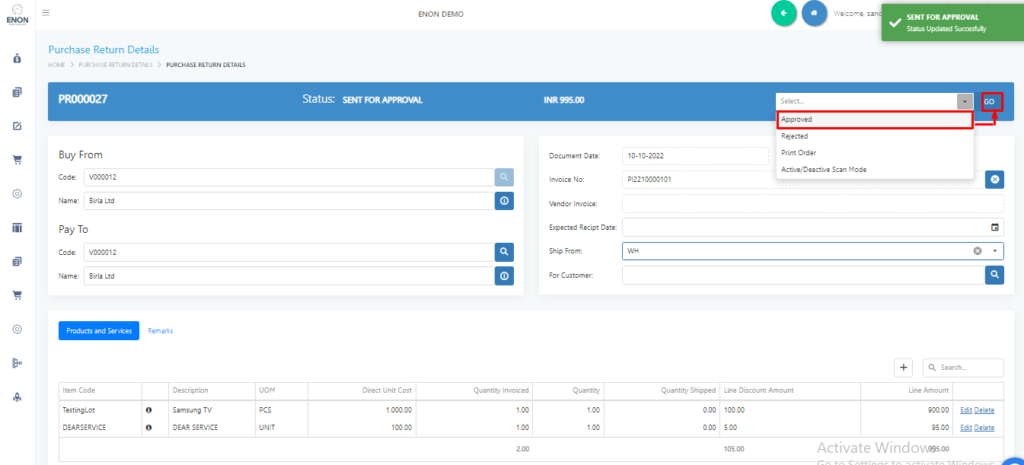Click the Vendor Invoice field
The height and width of the screenshot is (465, 1024).
pos(813,204)
